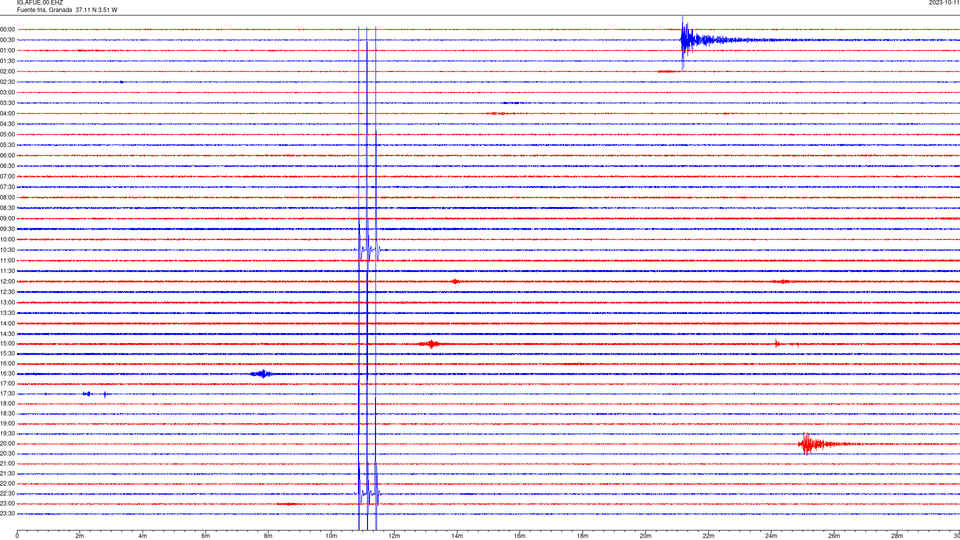The height and width of the screenshot is (540, 960).
Task: Select the 28m axis tick label
Action: [897, 536]
